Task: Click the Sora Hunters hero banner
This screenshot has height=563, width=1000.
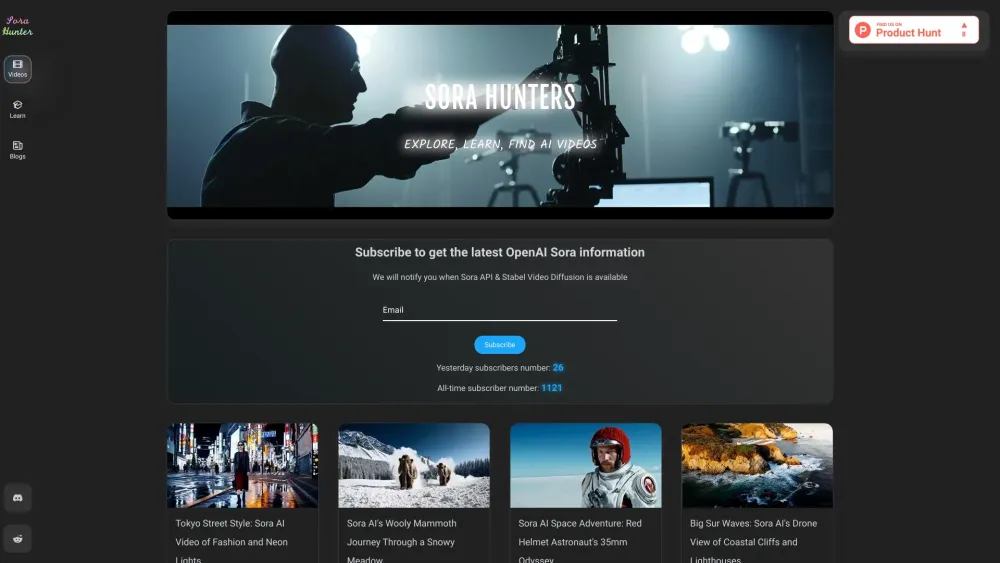Action: tap(500, 115)
